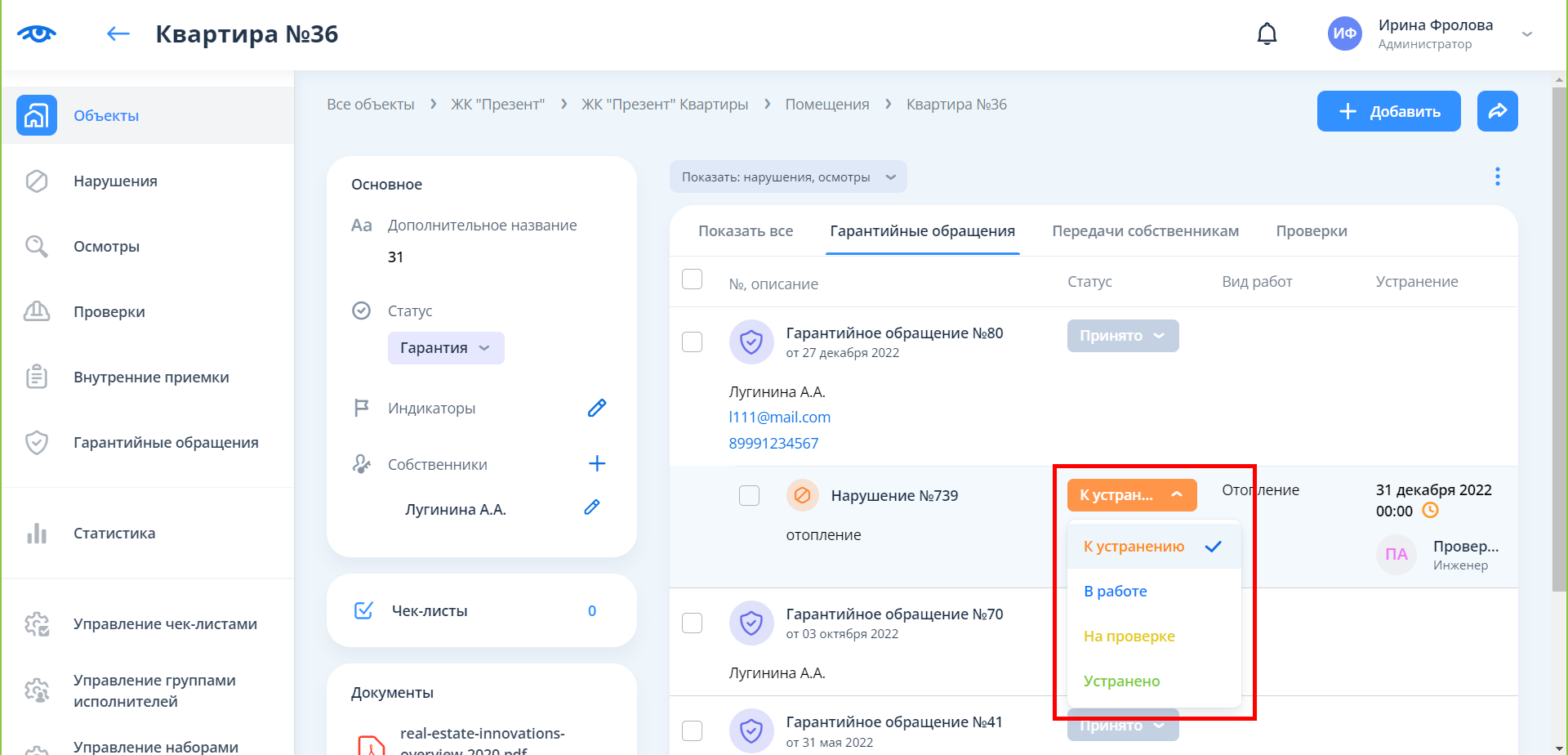1568x755 pixels.
Task: Open Статистика from the sidebar
Action: tap(114, 534)
